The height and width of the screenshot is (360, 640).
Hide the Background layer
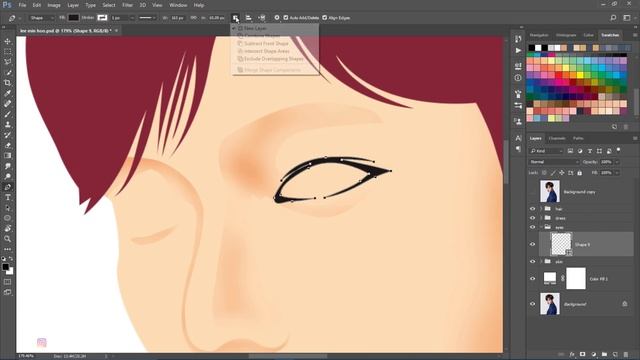pos(532,304)
